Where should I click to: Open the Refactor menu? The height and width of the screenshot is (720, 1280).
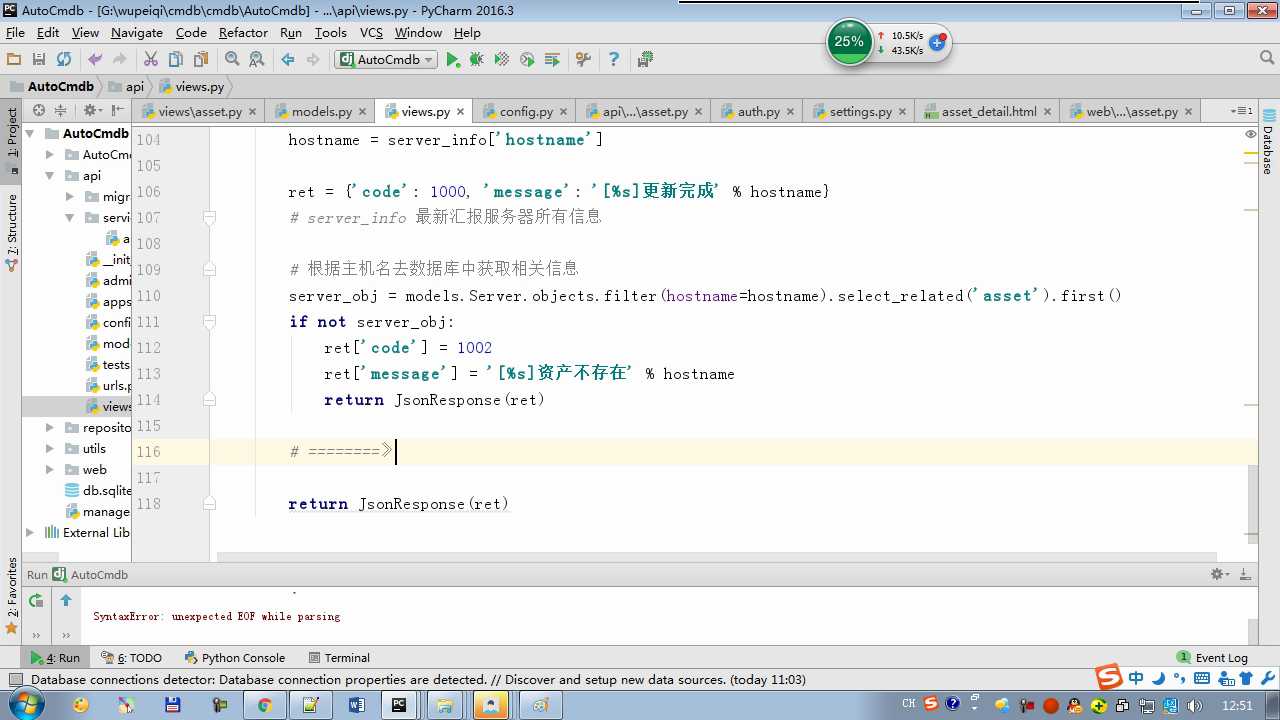tap(243, 32)
